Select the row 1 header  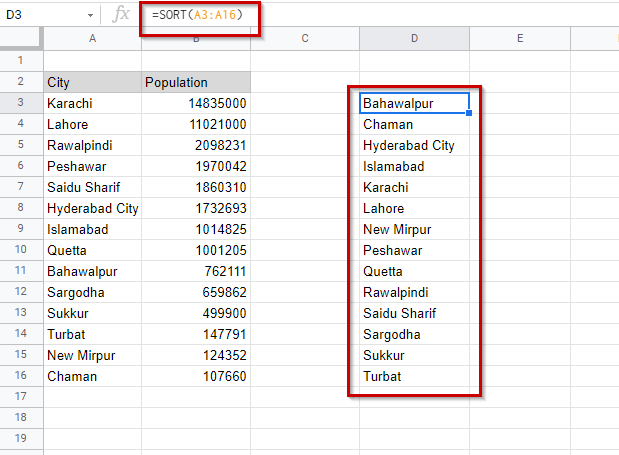click(21, 60)
